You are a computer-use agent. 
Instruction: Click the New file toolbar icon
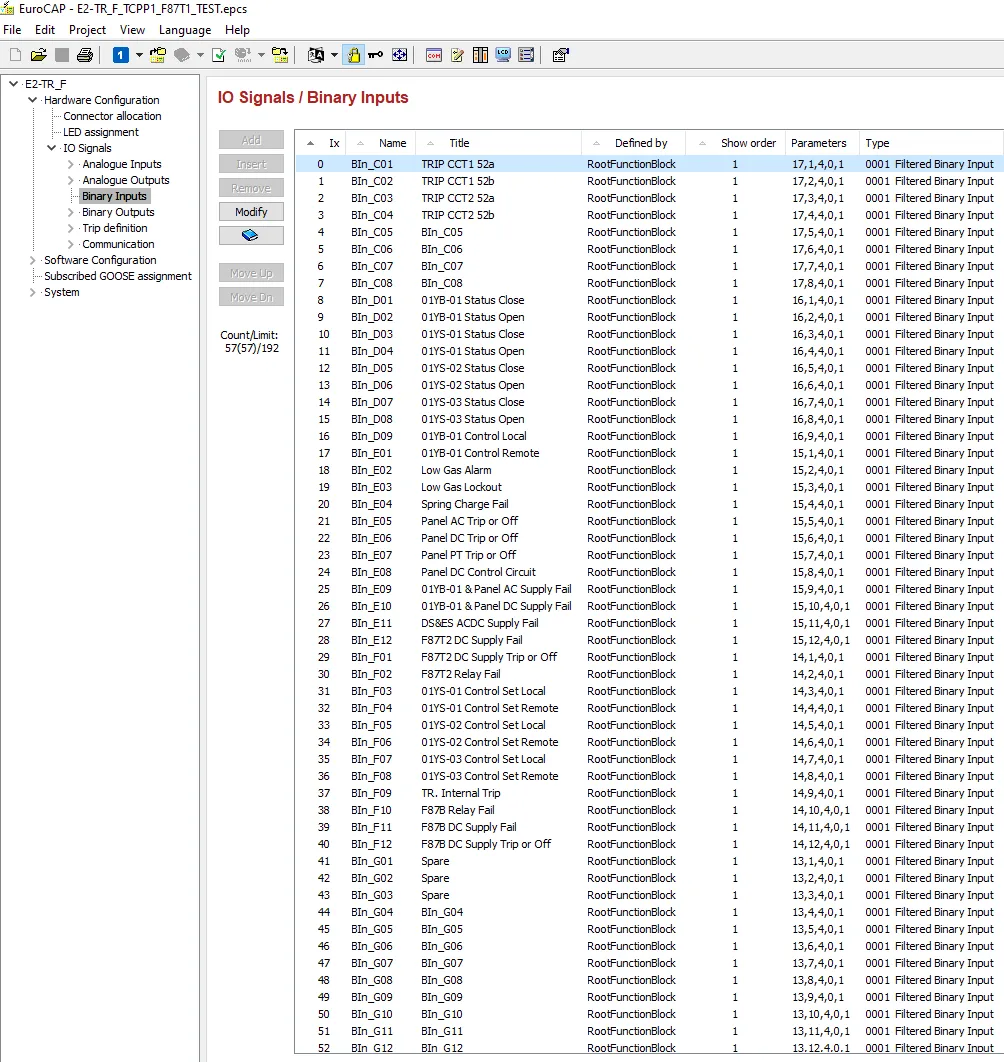click(16, 55)
